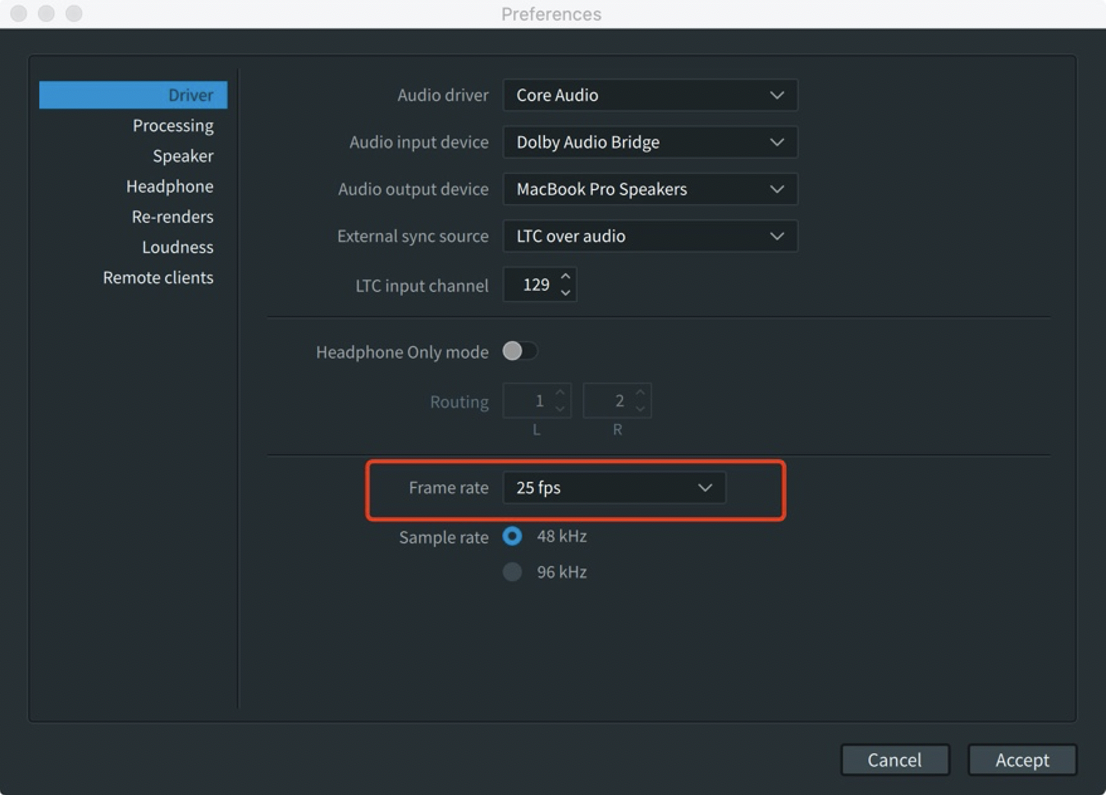Open the Re-renders preferences section
Image resolution: width=1106 pixels, height=795 pixels.
point(173,216)
